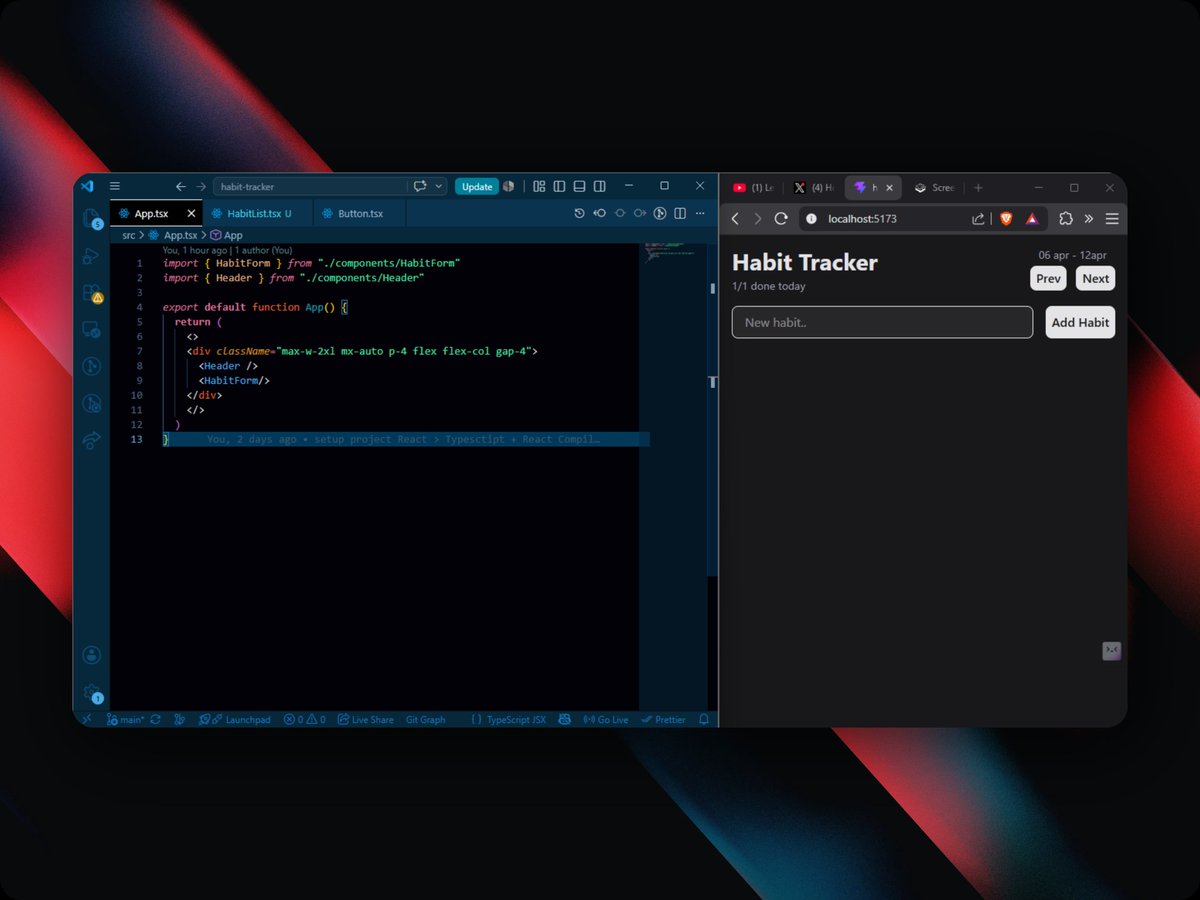Toggle the primary sidebar layout icon
Image resolution: width=1200 pixels, height=900 pixels.
coord(559,186)
